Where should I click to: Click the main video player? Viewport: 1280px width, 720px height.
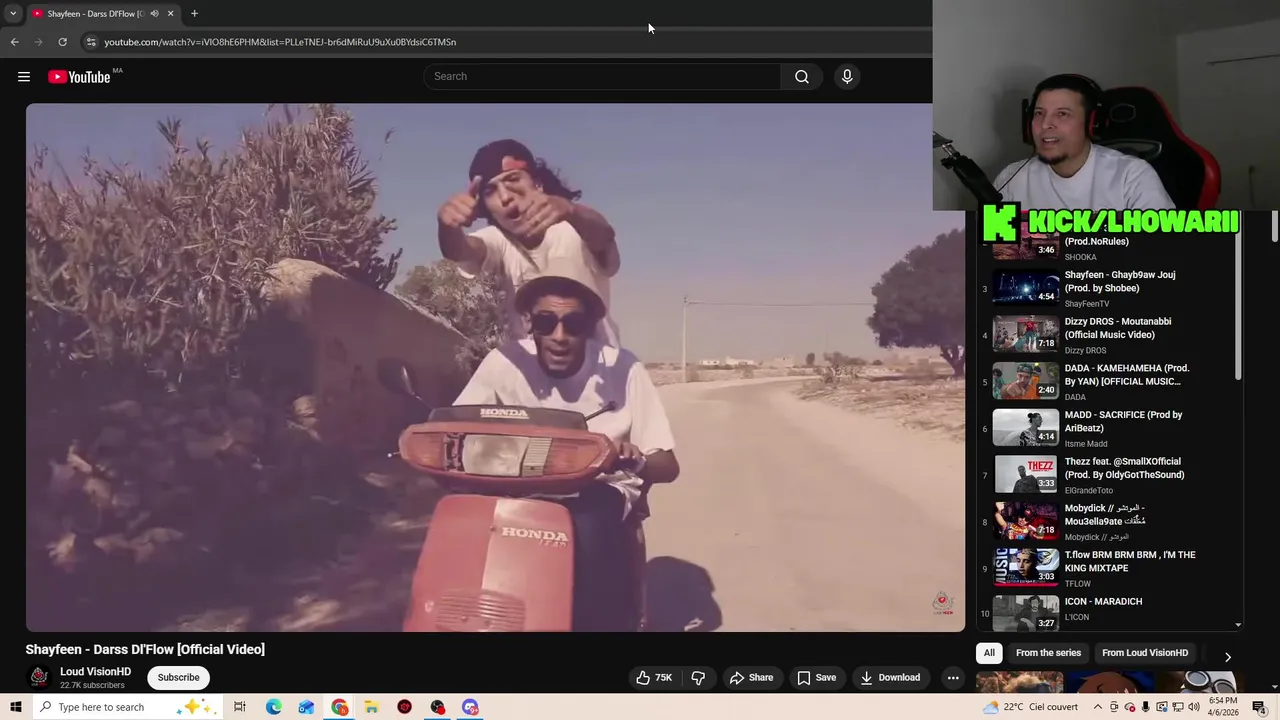pyautogui.click(x=495, y=367)
